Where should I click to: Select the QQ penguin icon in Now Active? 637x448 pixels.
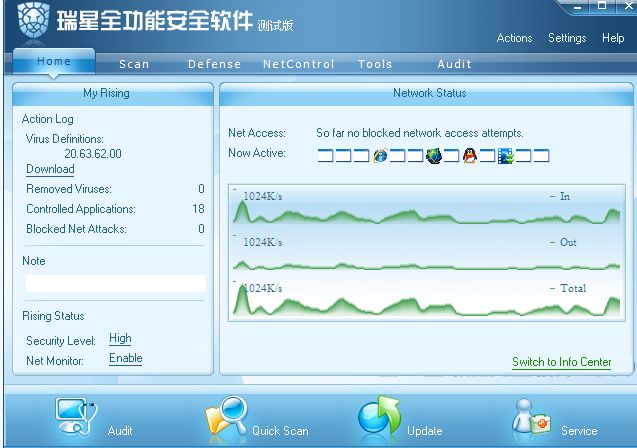tap(470, 156)
